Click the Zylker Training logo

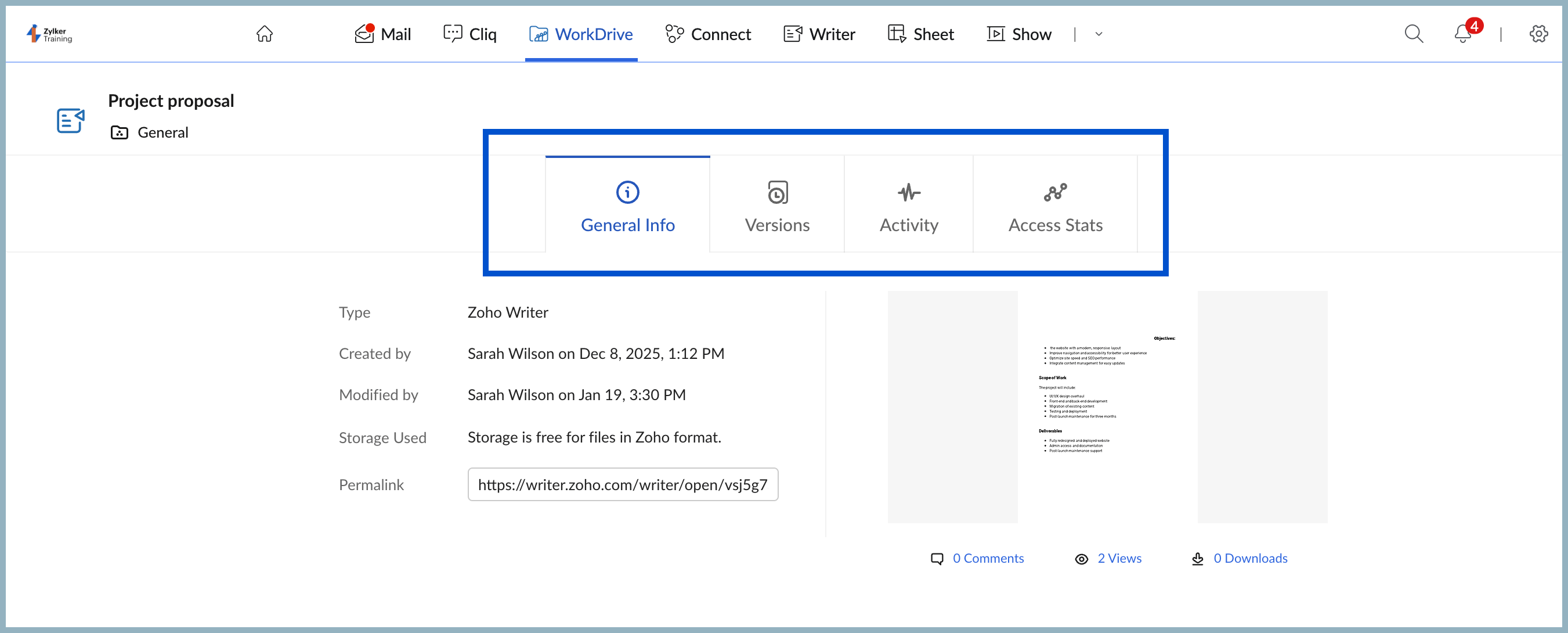[x=49, y=34]
